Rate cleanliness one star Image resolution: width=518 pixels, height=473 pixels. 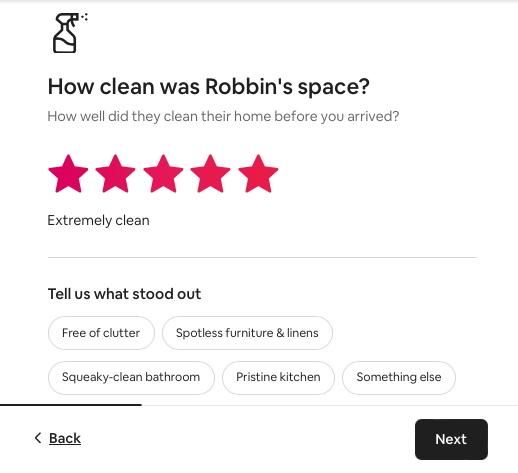tap(68, 174)
